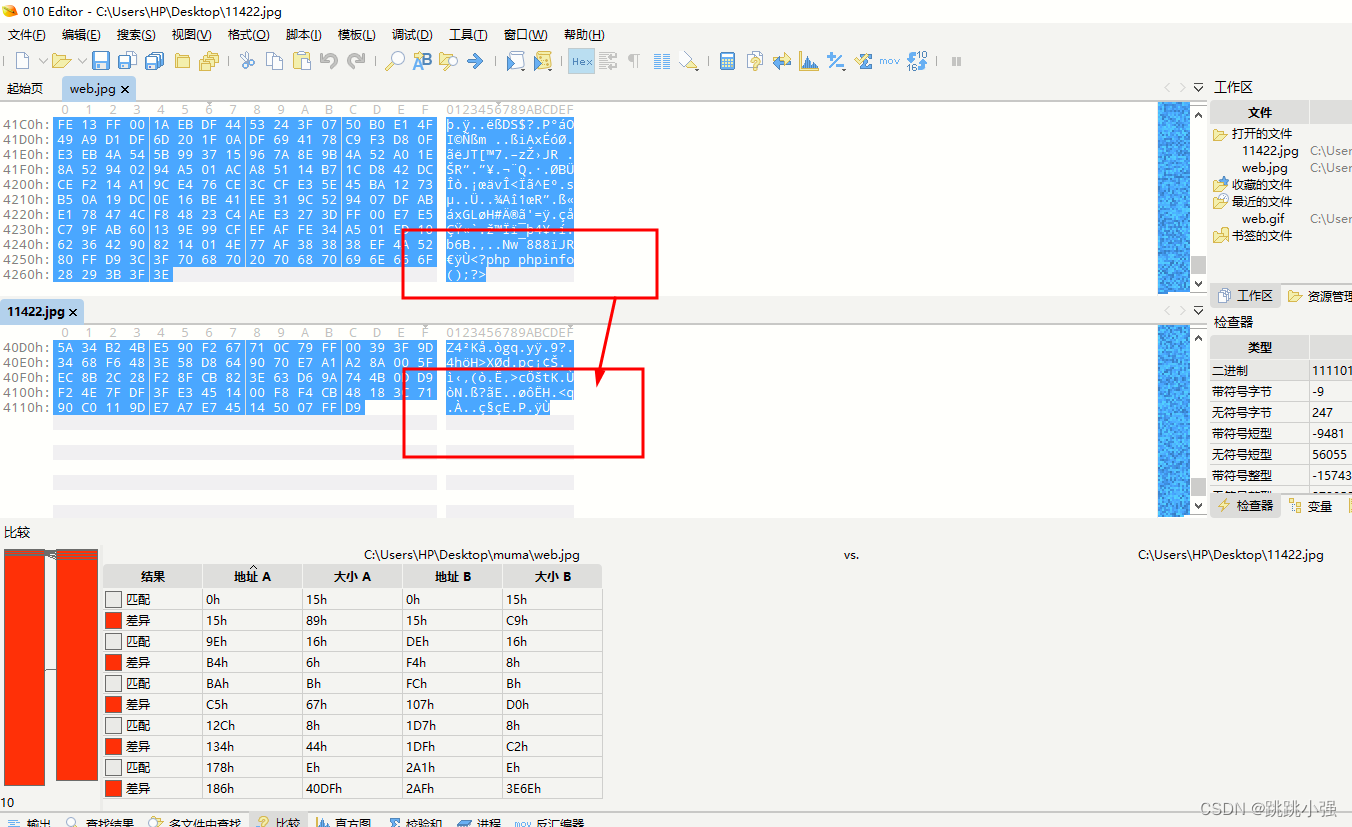Open the 模板(L) menu
The image size is (1352, 827).
[357, 35]
